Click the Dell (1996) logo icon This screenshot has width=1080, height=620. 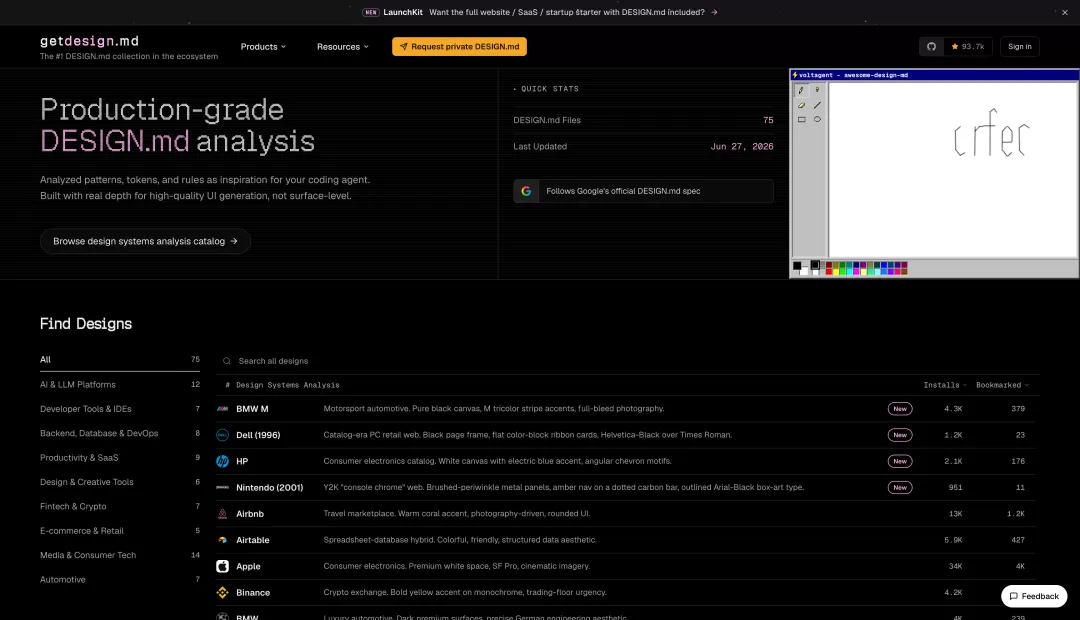tap(222, 435)
